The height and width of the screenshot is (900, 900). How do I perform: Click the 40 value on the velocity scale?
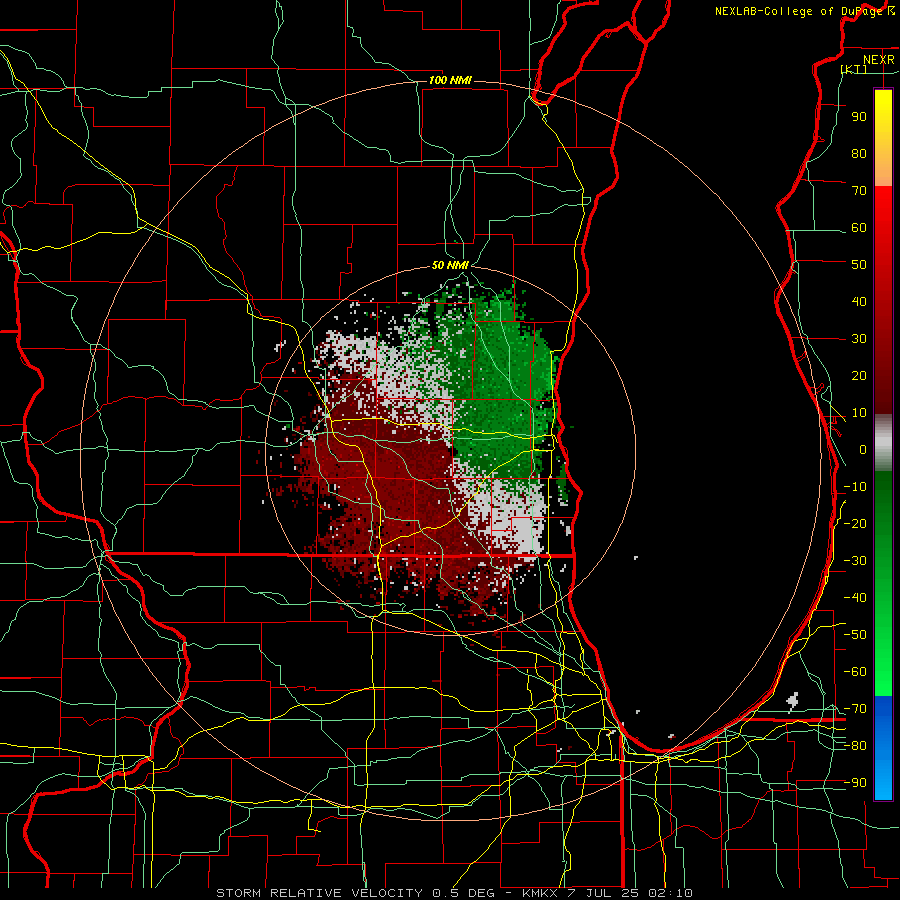(x=859, y=301)
